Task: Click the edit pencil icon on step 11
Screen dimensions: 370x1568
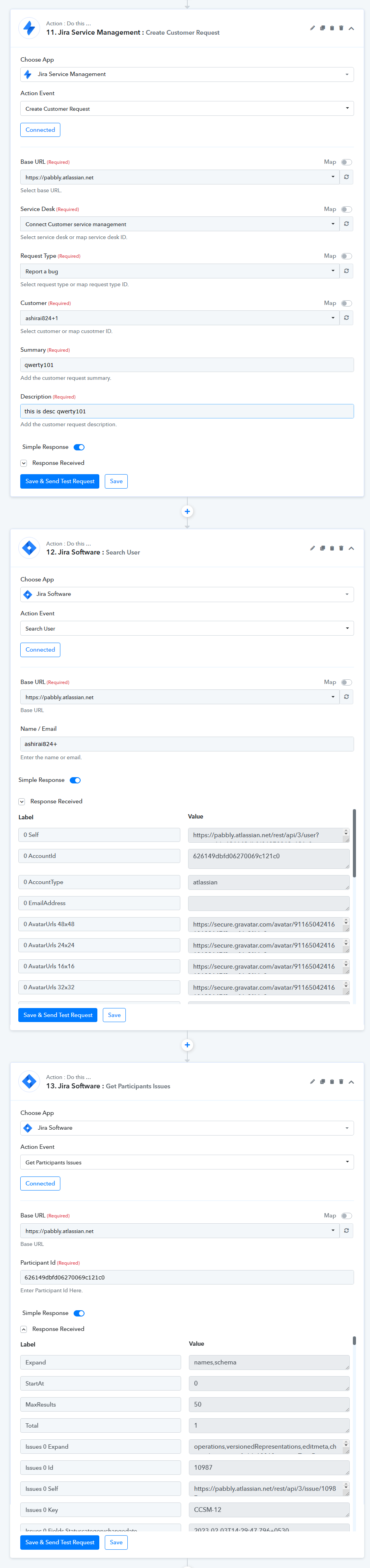Action: (x=312, y=28)
